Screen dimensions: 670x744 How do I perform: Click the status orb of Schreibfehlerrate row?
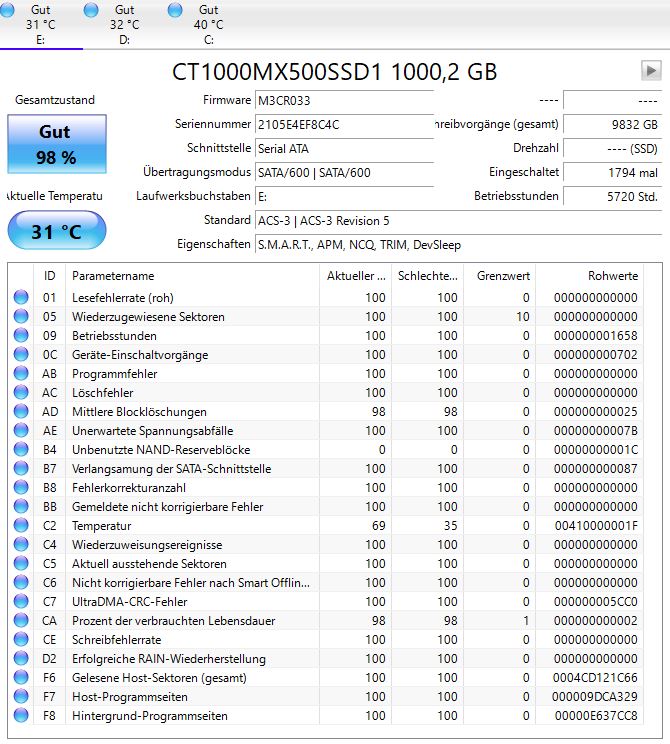21,639
